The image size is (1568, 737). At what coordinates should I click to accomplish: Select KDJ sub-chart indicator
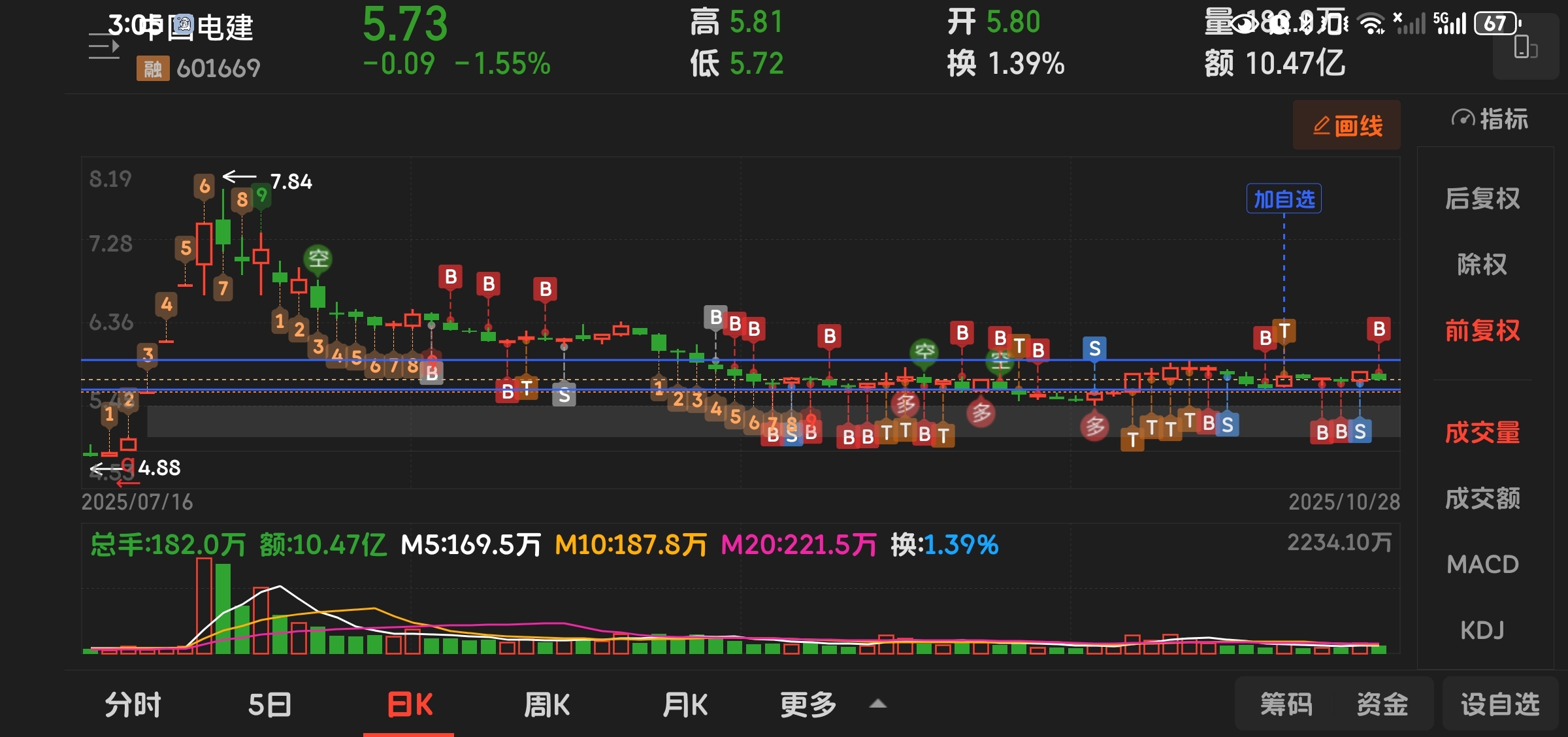[x=1482, y=630]
